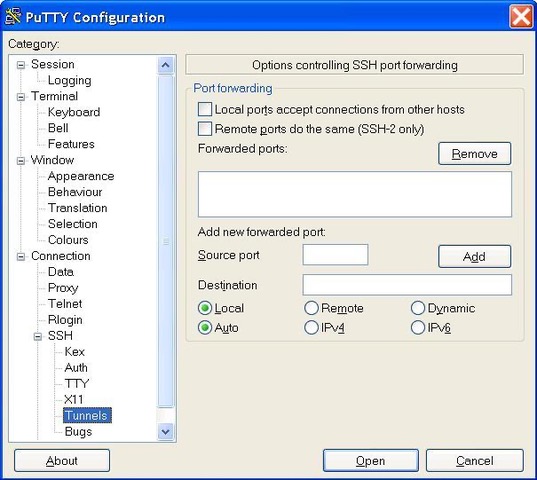
Task: Click the category list scroll up arrow
Action: (166, 65)
